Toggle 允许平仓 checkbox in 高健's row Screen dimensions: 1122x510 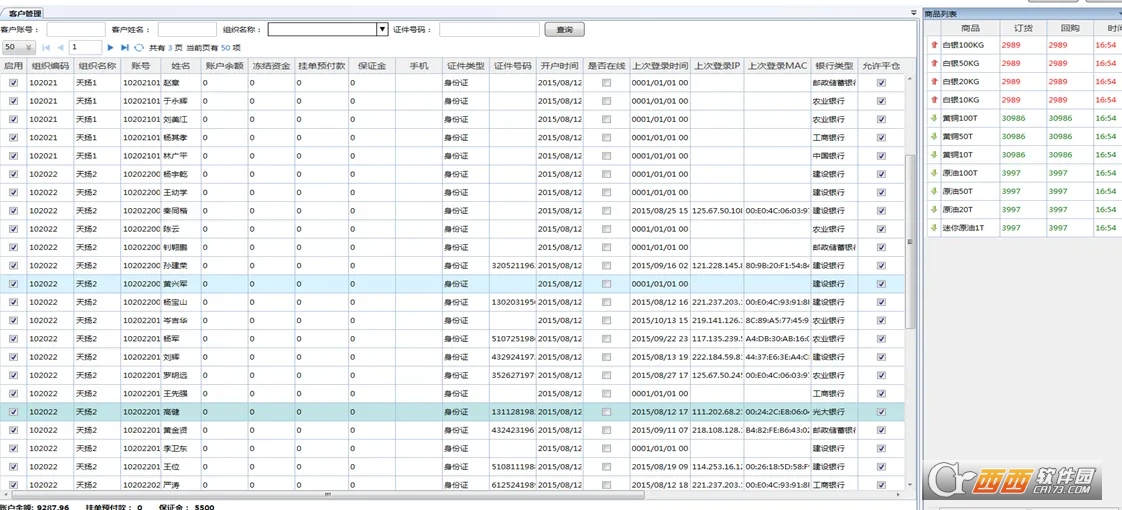[x=881, y=412]
